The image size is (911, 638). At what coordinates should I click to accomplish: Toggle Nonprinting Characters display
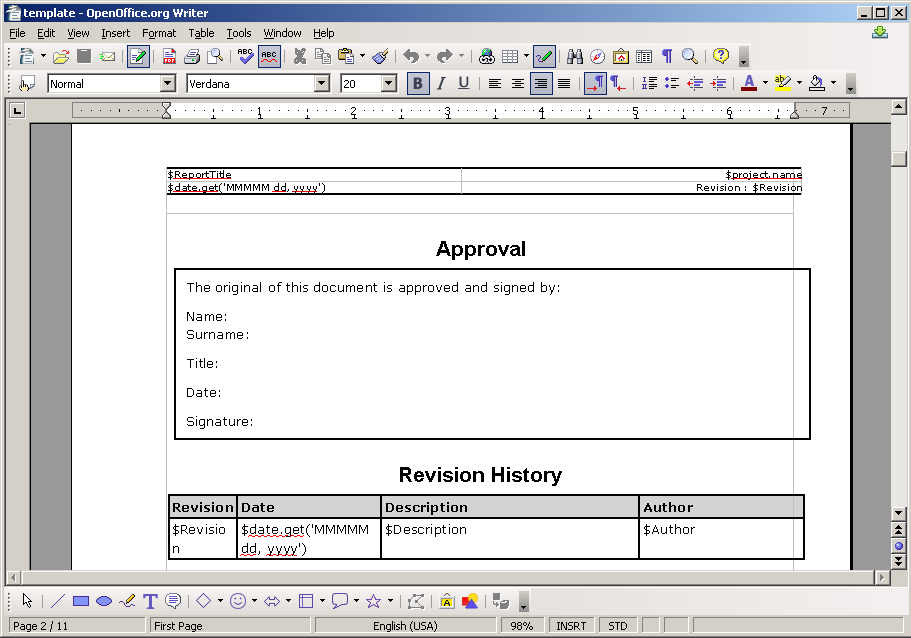tap(667, 56)
